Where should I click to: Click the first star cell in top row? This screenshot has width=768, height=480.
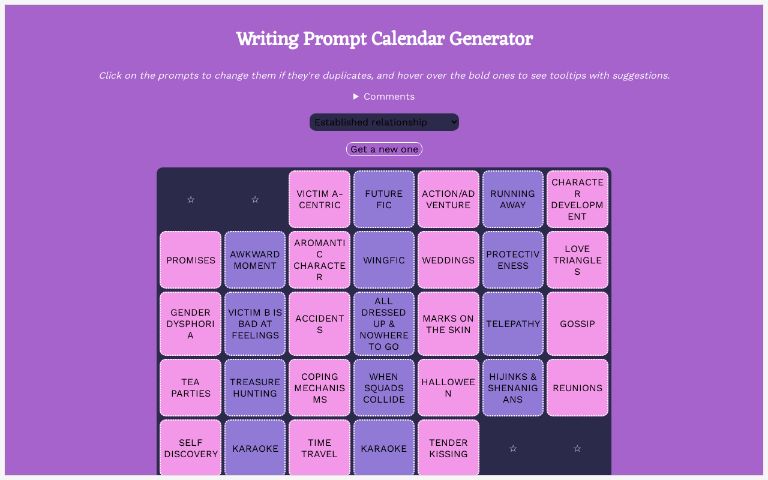click(x=191, y=199)
